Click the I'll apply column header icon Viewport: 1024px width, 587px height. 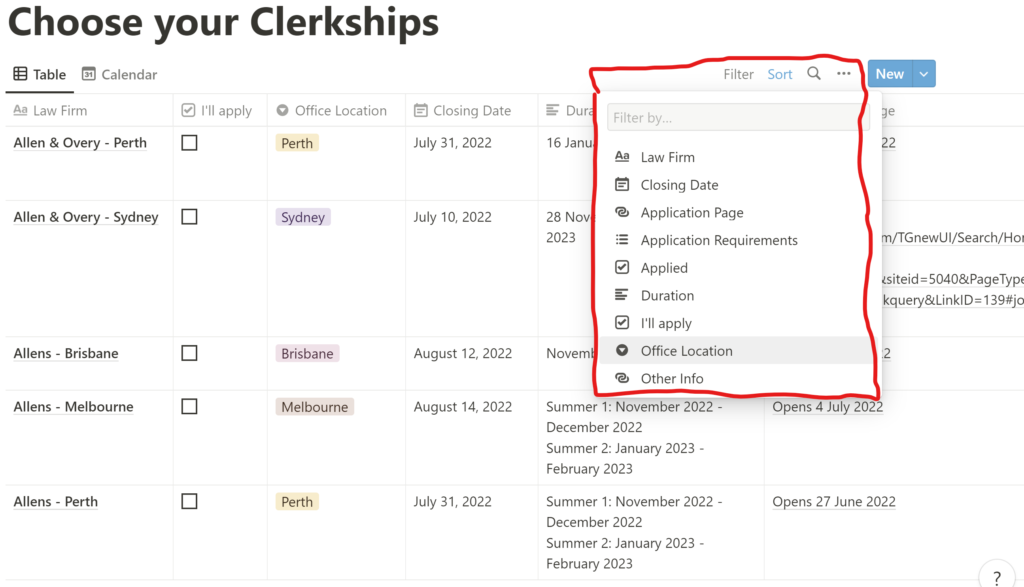[x=188, y=110]
